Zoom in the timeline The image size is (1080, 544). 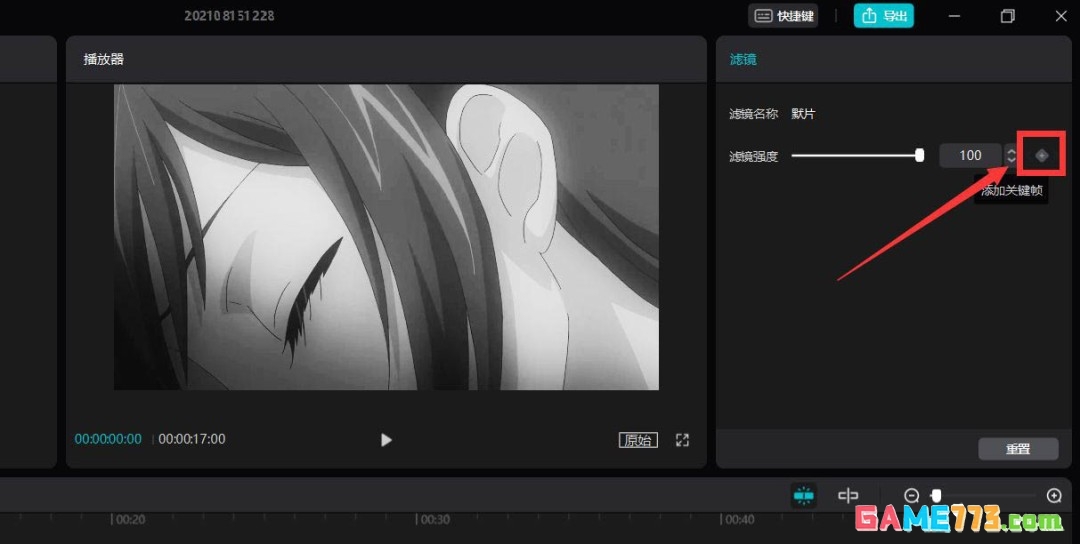1054,495
